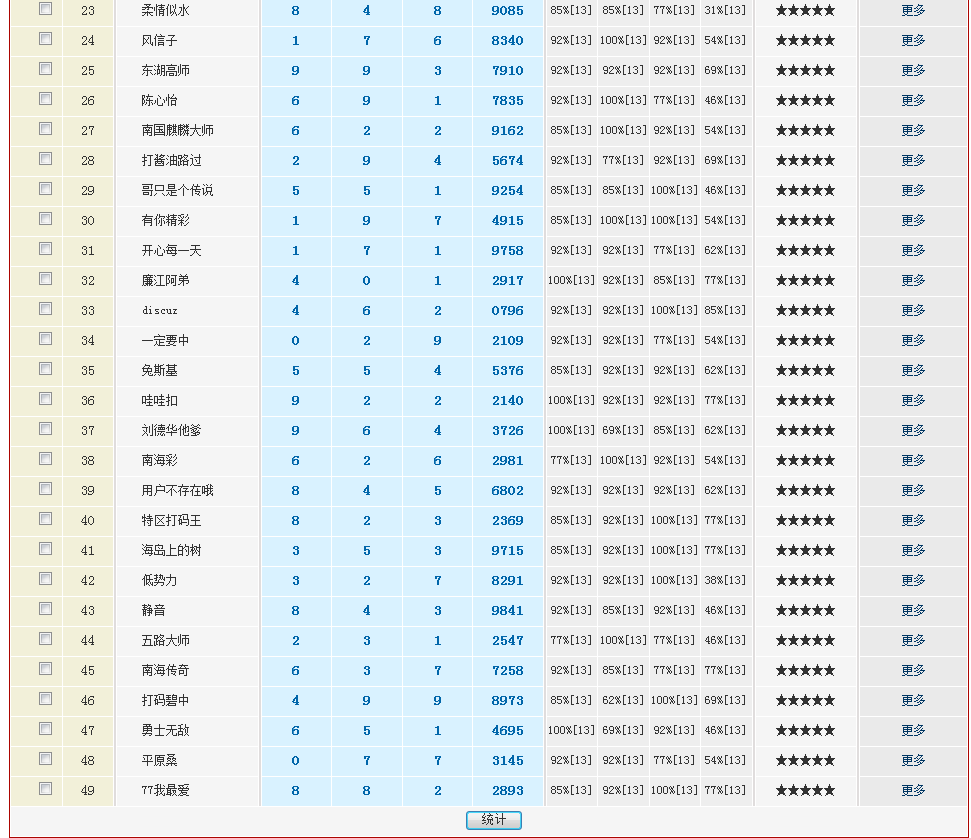Click the star rating of 勇士无敌

point(805,730)
